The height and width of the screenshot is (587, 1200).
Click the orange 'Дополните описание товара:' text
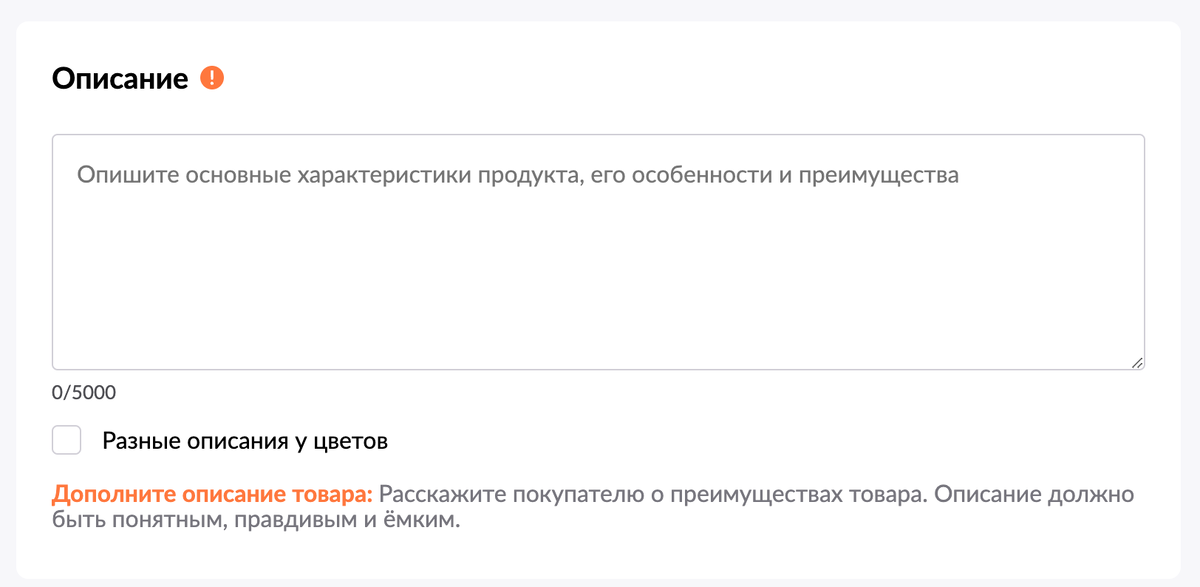point(212,495)
